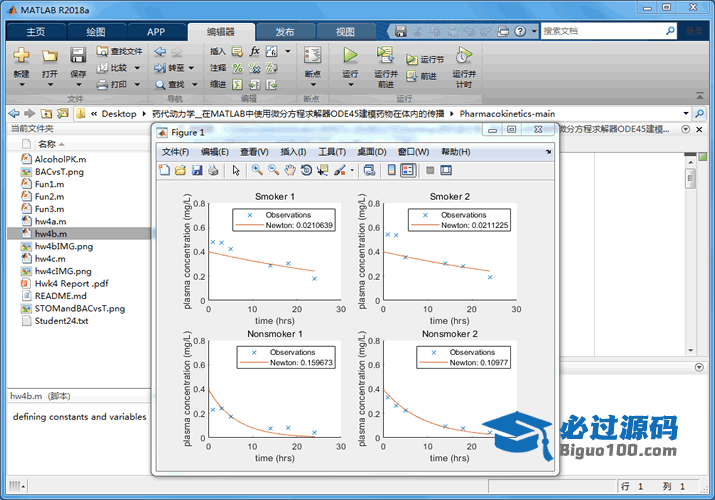715x500 pixels.
Task: Expand the Go To dropdown arrow
Action: (x=191, y=68)
